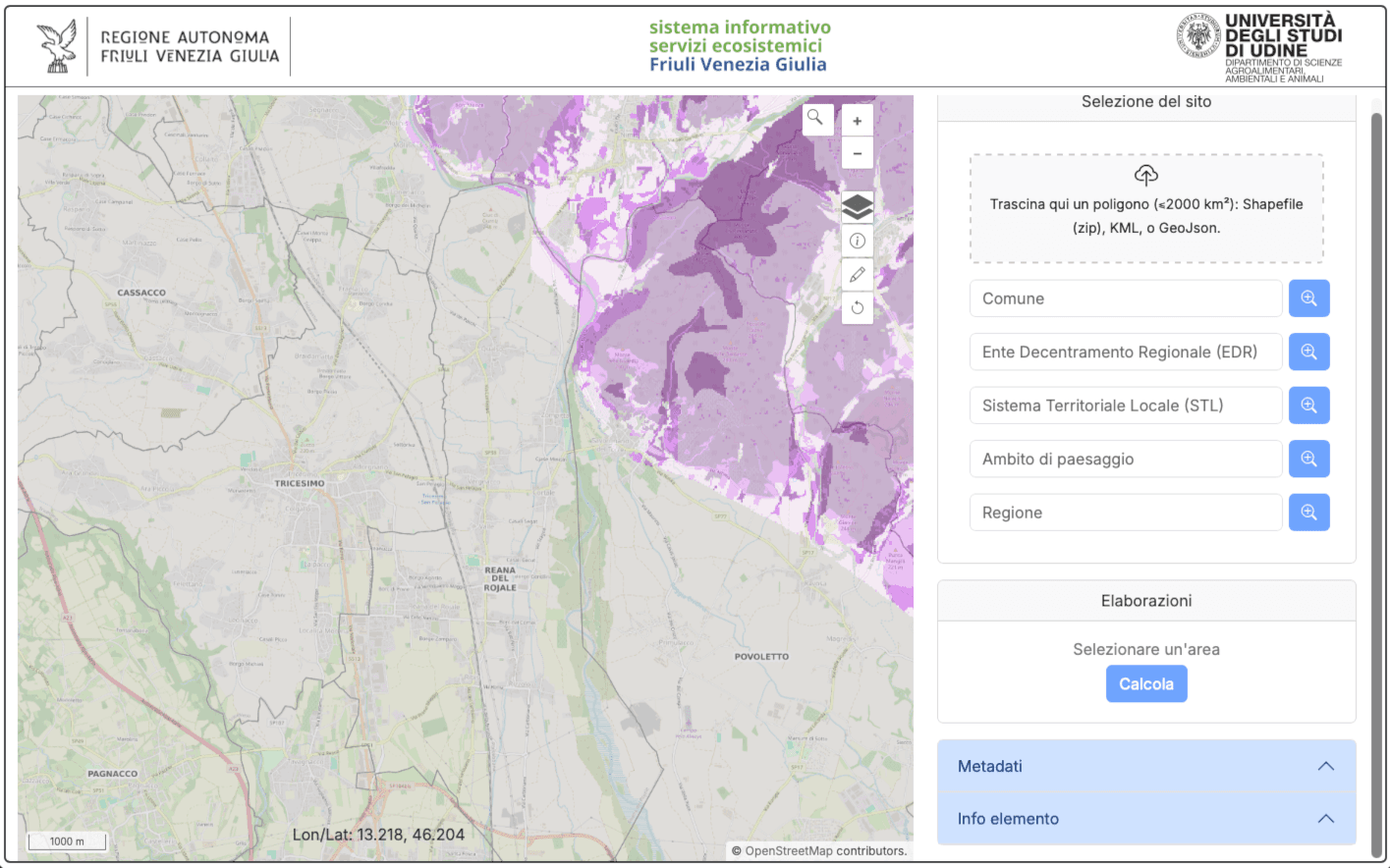This screenshot has width=1390, height=868.
Task: Activate the map info tool
Action: [x=858, y=241]
